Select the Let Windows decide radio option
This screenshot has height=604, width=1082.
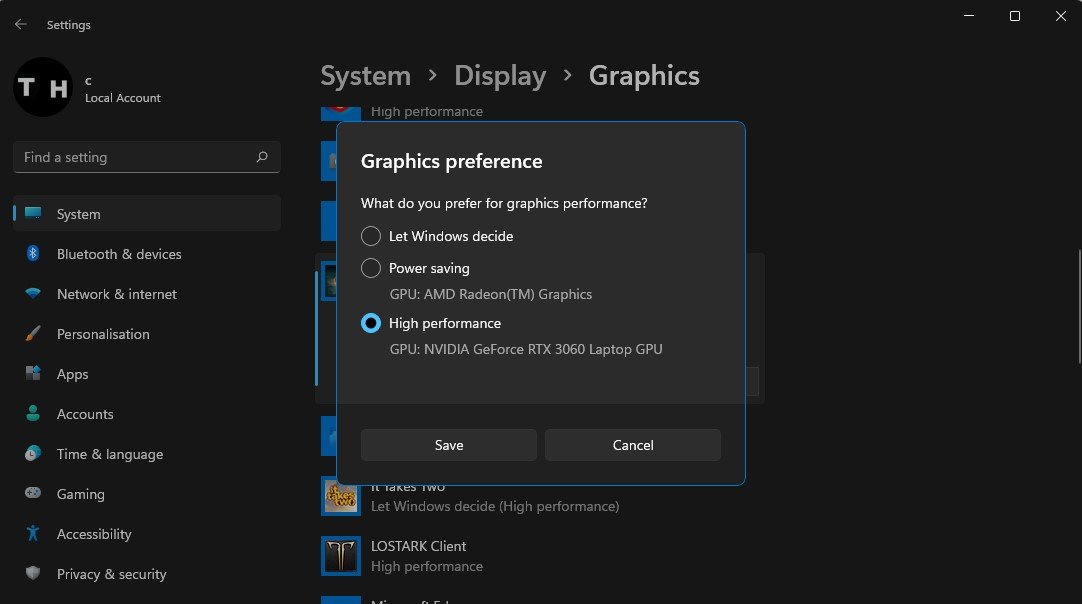coord(371,236)
